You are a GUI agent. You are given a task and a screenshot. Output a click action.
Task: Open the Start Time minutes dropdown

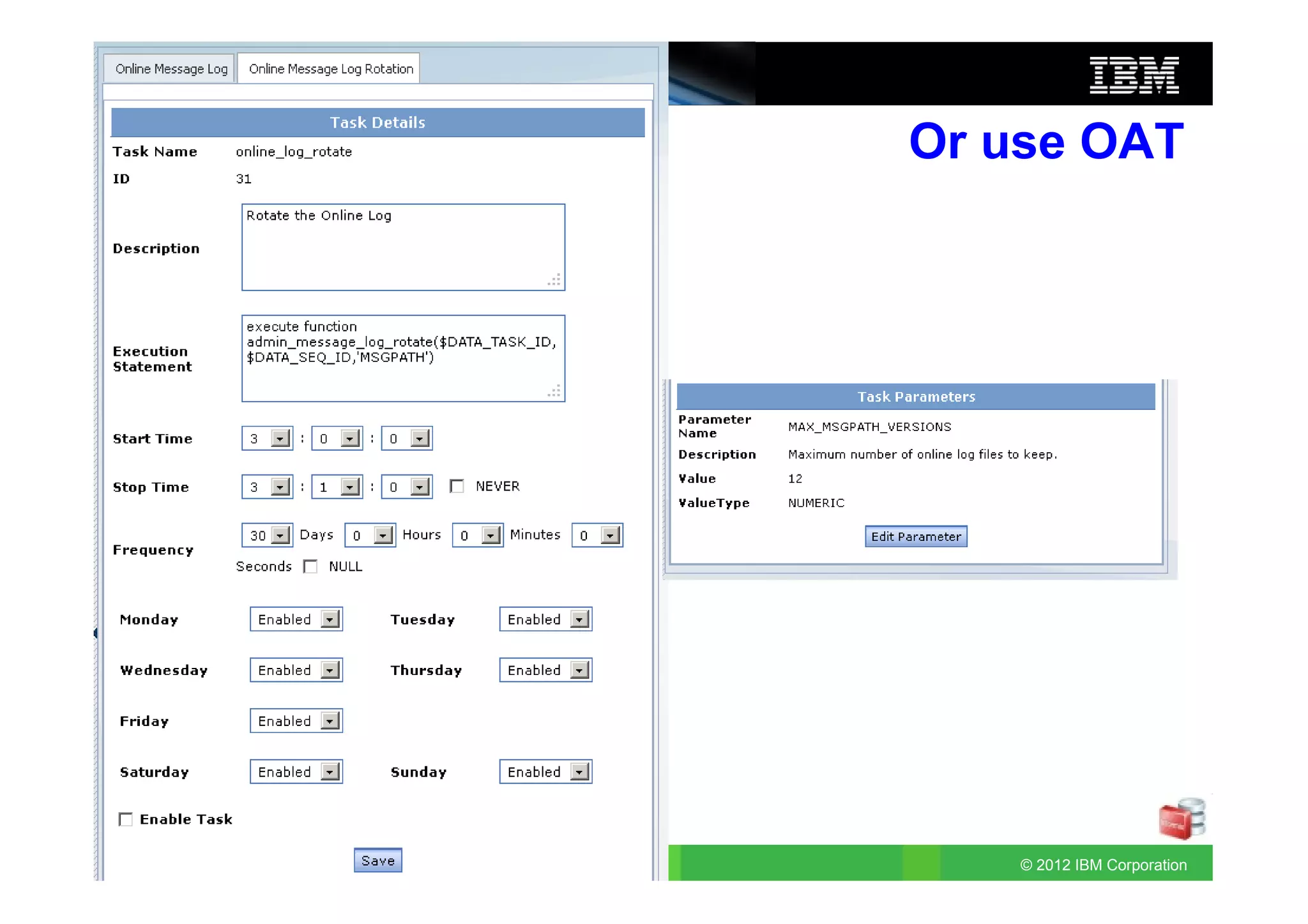click(337, 439)
